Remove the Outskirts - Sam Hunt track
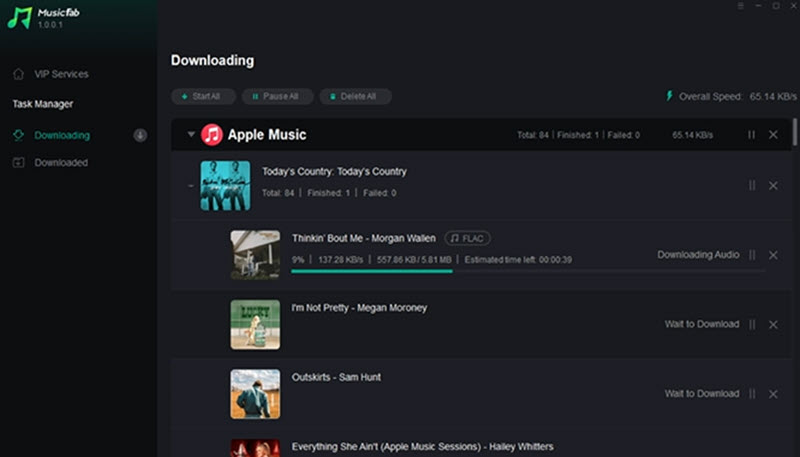Viewport: 800px width, 457px height. 773,394
